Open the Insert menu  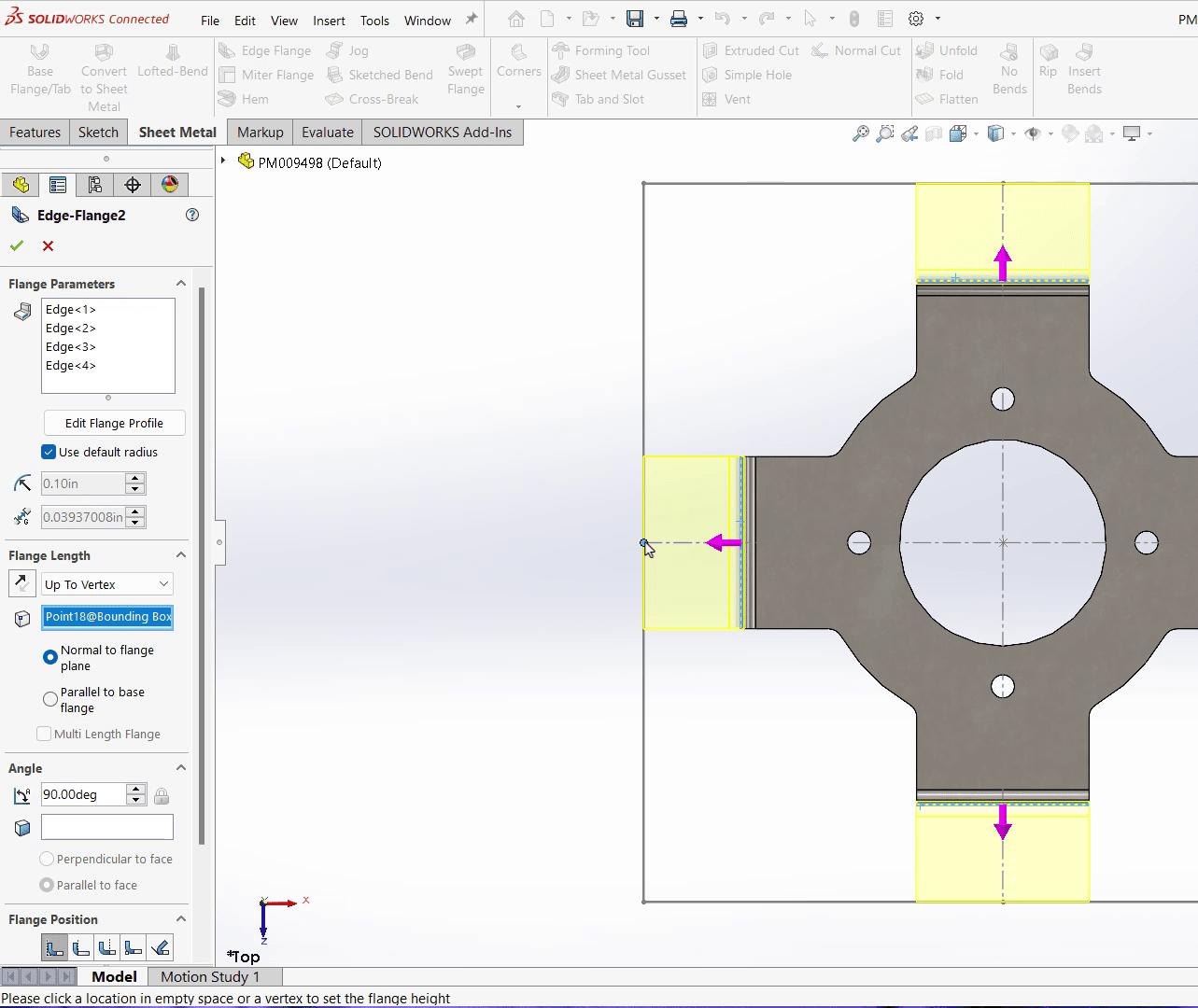point(329,20)
